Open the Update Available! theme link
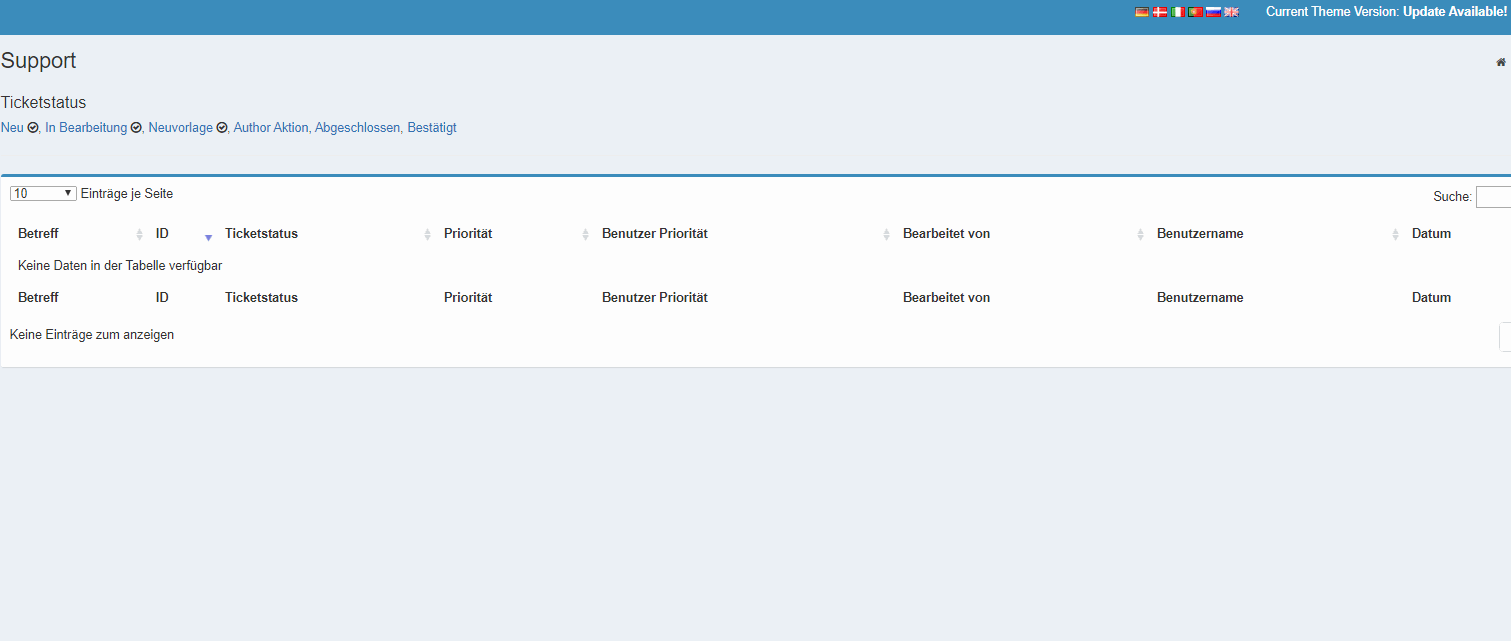 tap(1454, 12)
